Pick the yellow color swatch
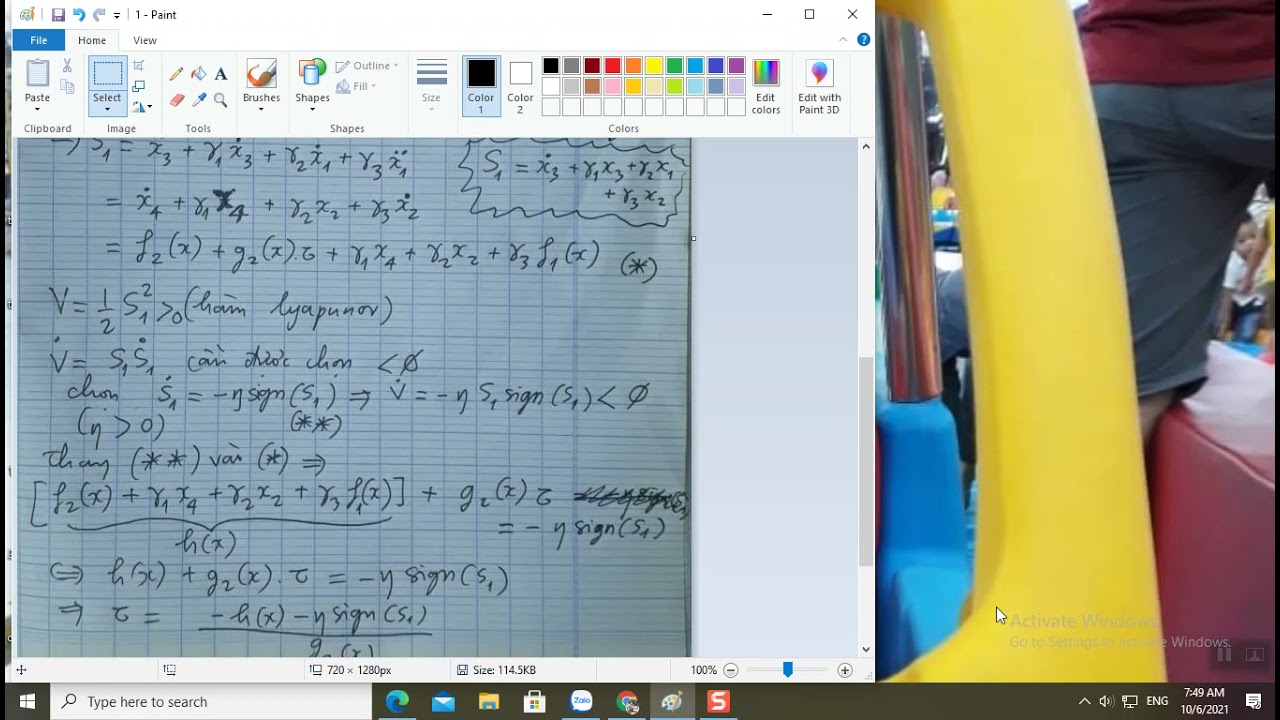This screenshot has height=720, width=1280. [654, 66]
